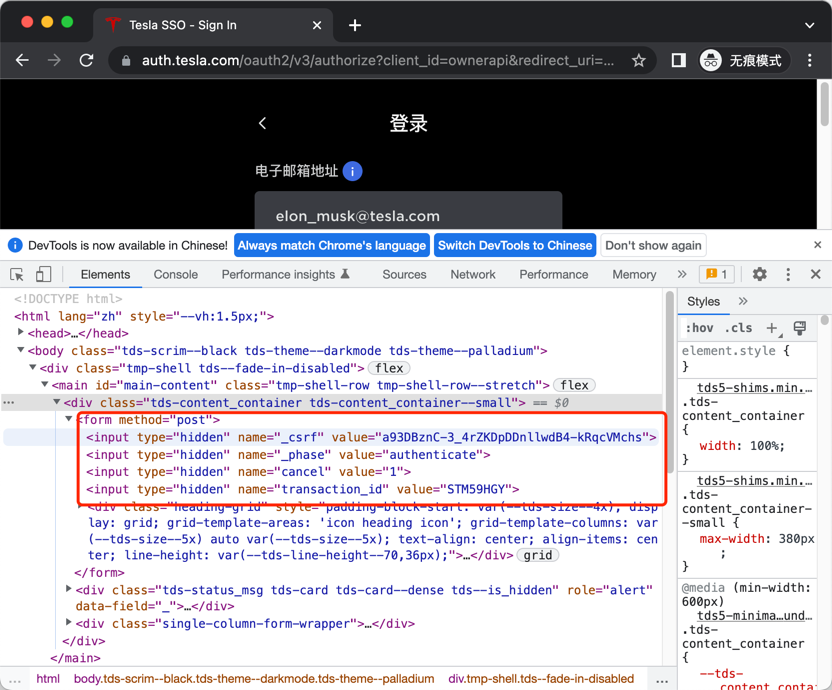Switch to the Elements tab
Screen dimensions: 832x690
pos(105,274)
